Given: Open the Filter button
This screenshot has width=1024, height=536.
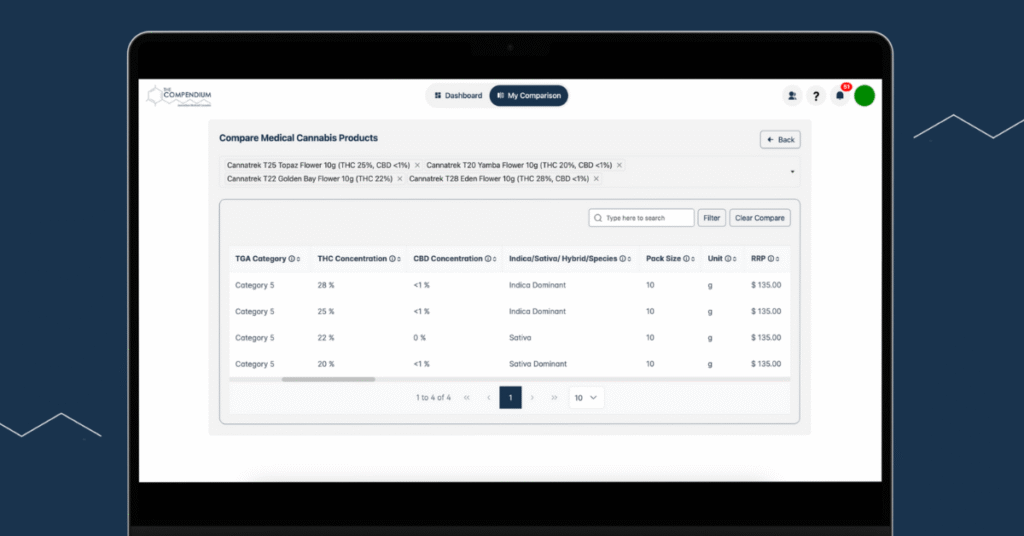Looking at the screenshot, I should pyautogui.click(x=712, y=218).
